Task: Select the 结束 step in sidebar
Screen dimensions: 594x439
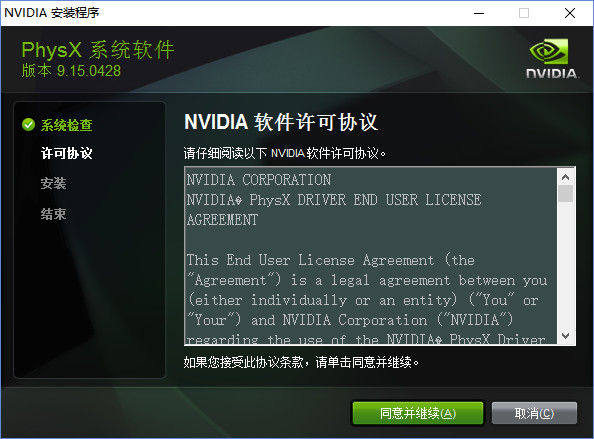Action: point(53,214)
